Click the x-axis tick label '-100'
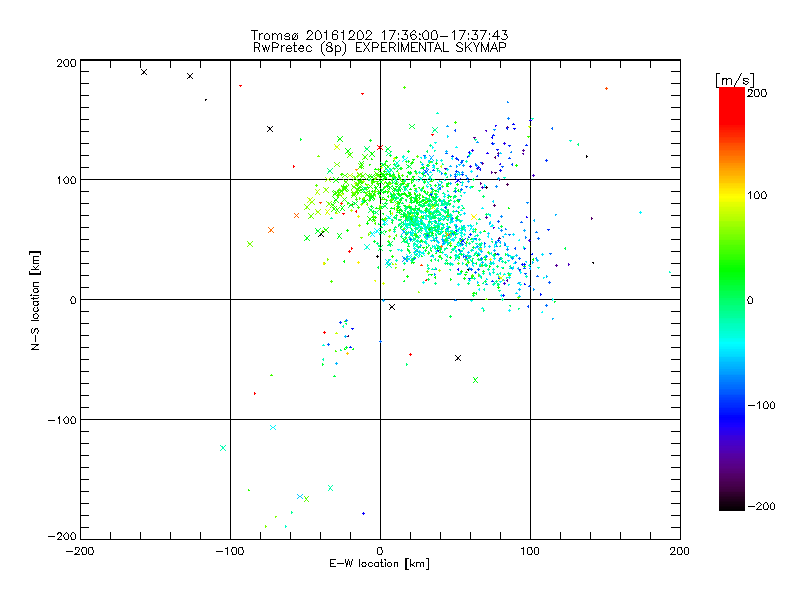Screen dimensions: 800x600 230,551
